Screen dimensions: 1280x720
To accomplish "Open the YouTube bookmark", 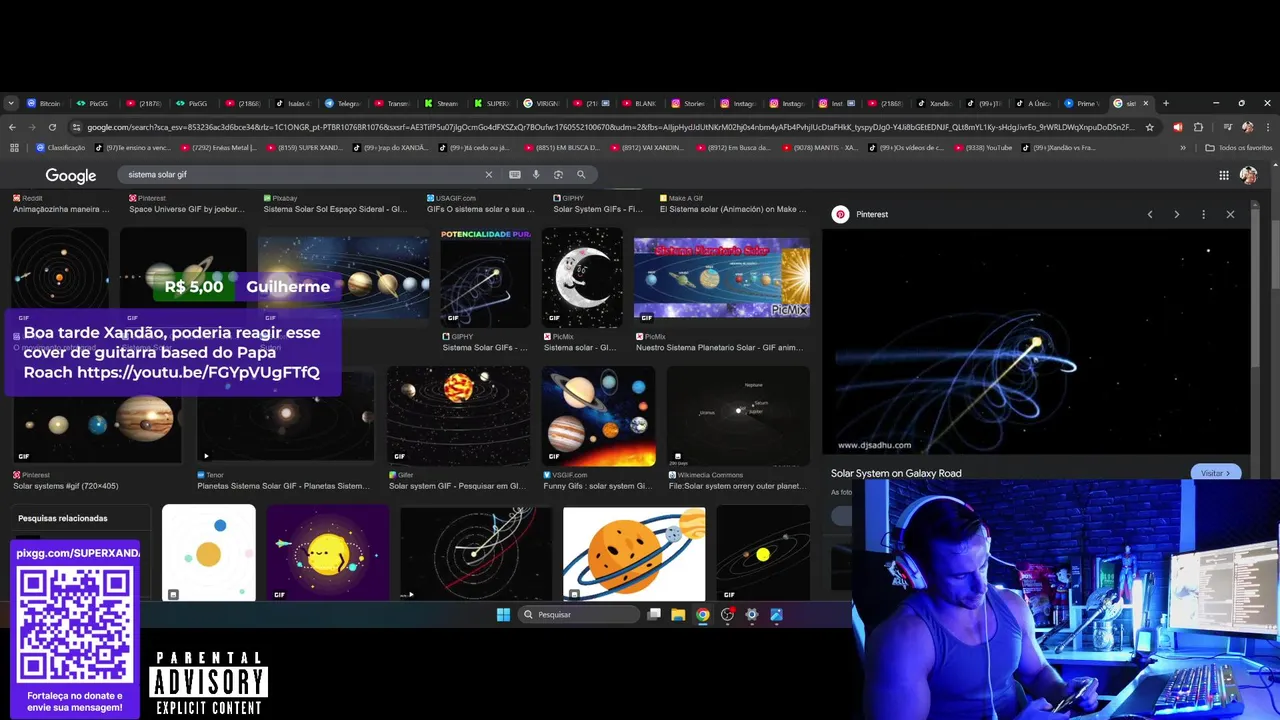I will (982, 148).
